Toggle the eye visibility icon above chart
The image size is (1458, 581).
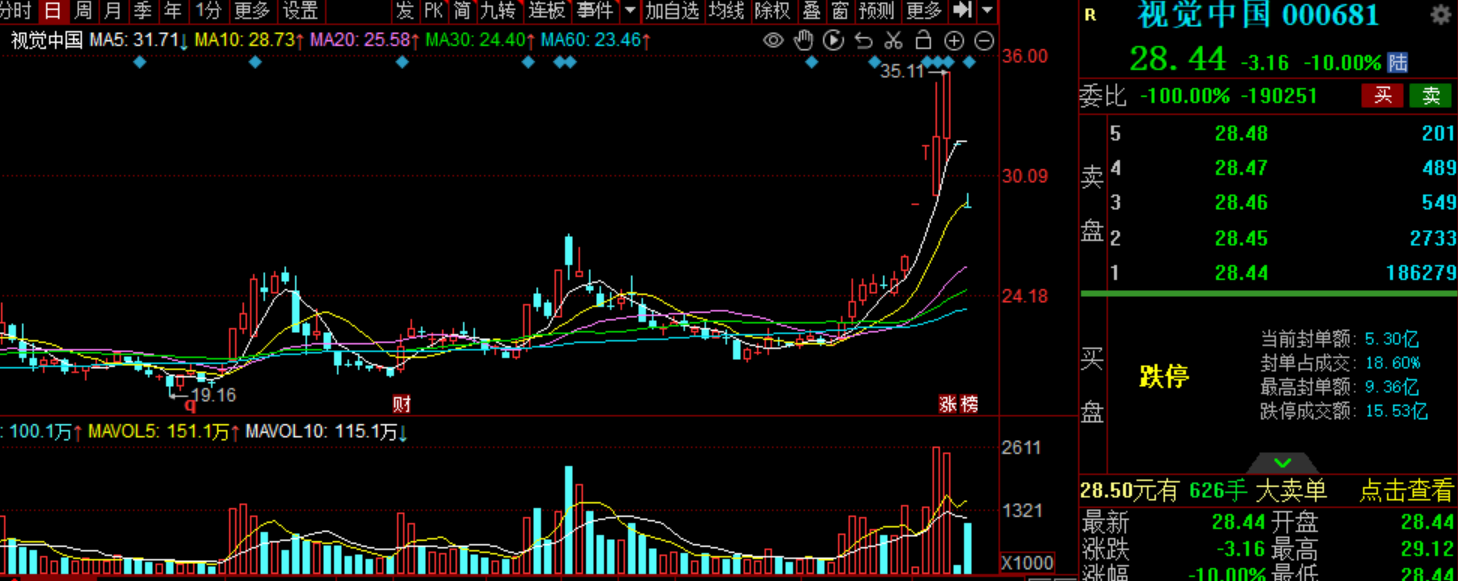[x=773, y=40]
